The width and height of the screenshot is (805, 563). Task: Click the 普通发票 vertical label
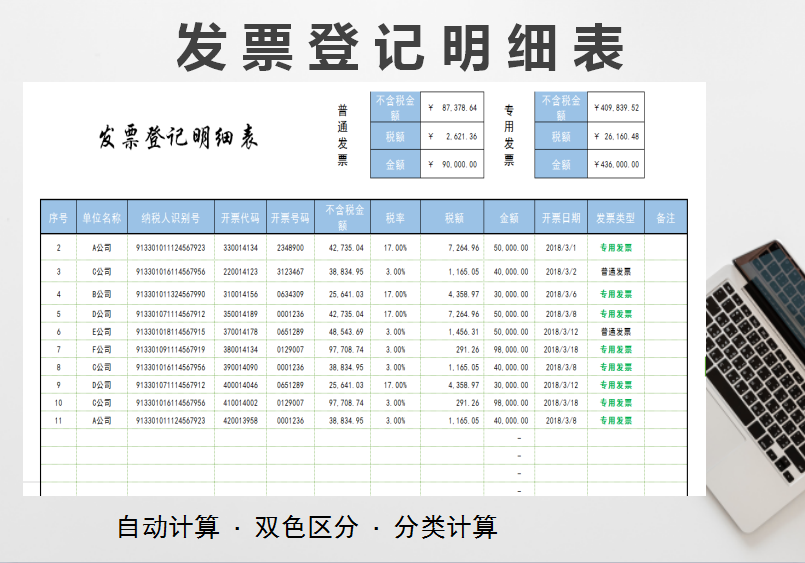pyautogui.click(x=342, y=135)
